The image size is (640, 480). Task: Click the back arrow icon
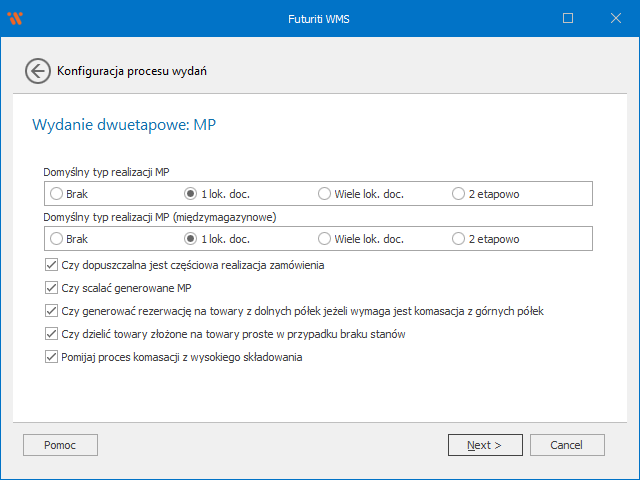37,71
